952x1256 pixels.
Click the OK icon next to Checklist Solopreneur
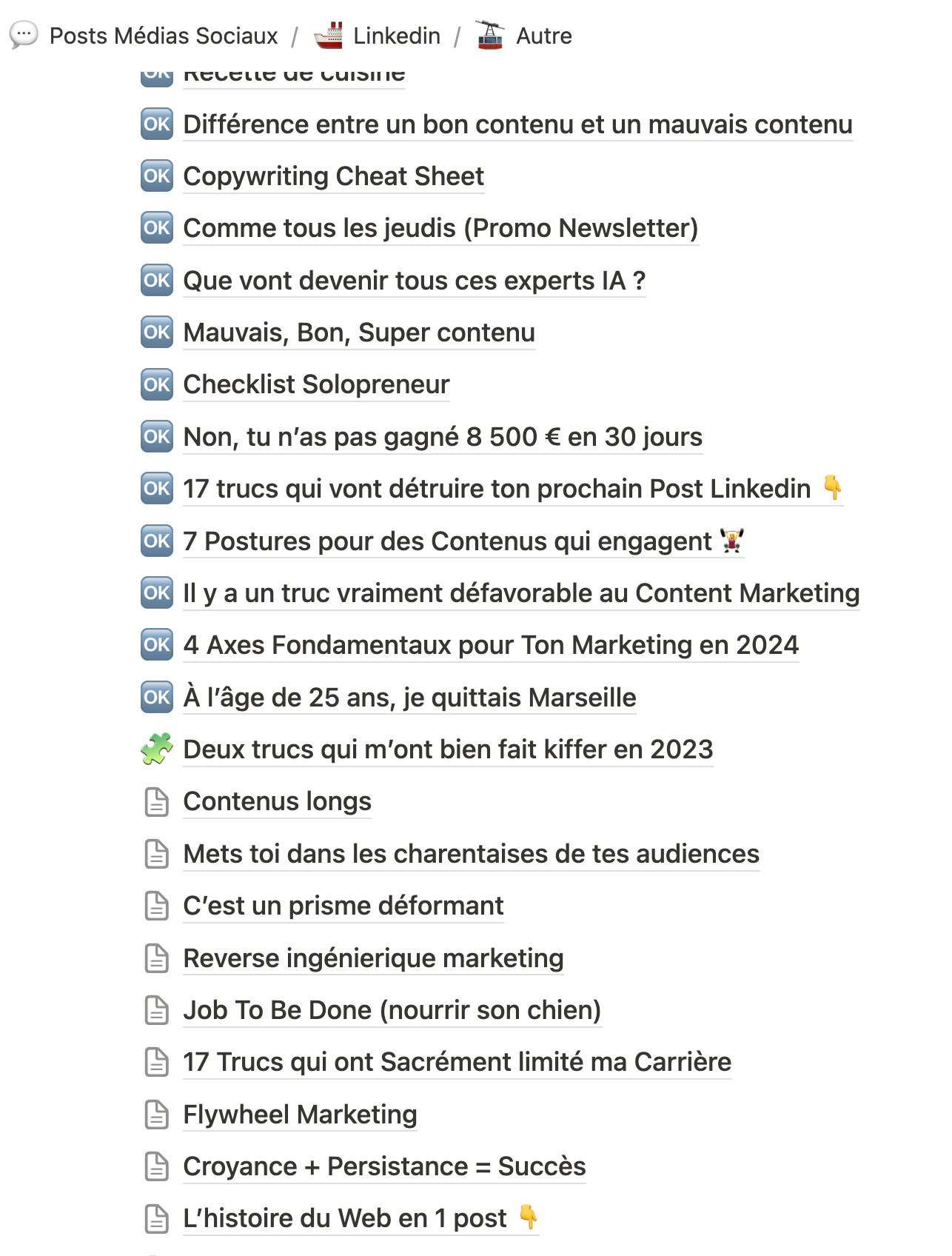coord(156,384)
